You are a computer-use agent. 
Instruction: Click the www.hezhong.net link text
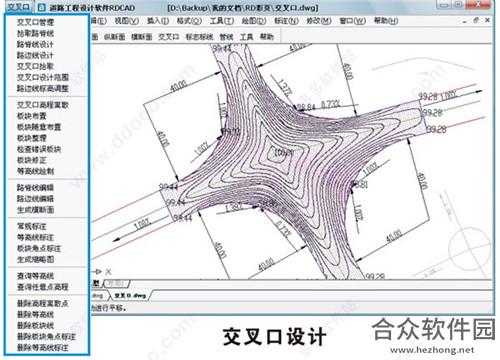pos(432,350)
